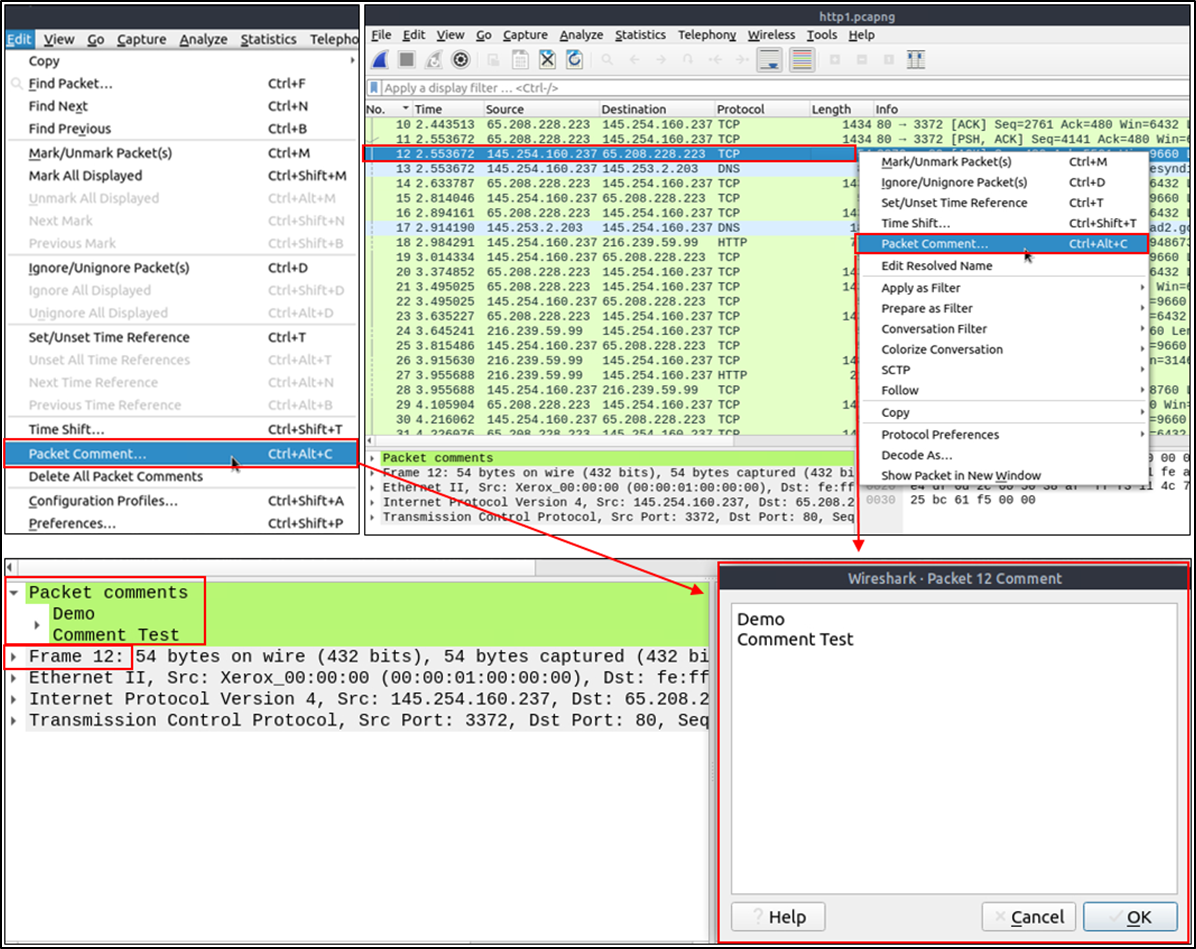Jump to first packet icon
The image size is (1196, 949).
715,60
